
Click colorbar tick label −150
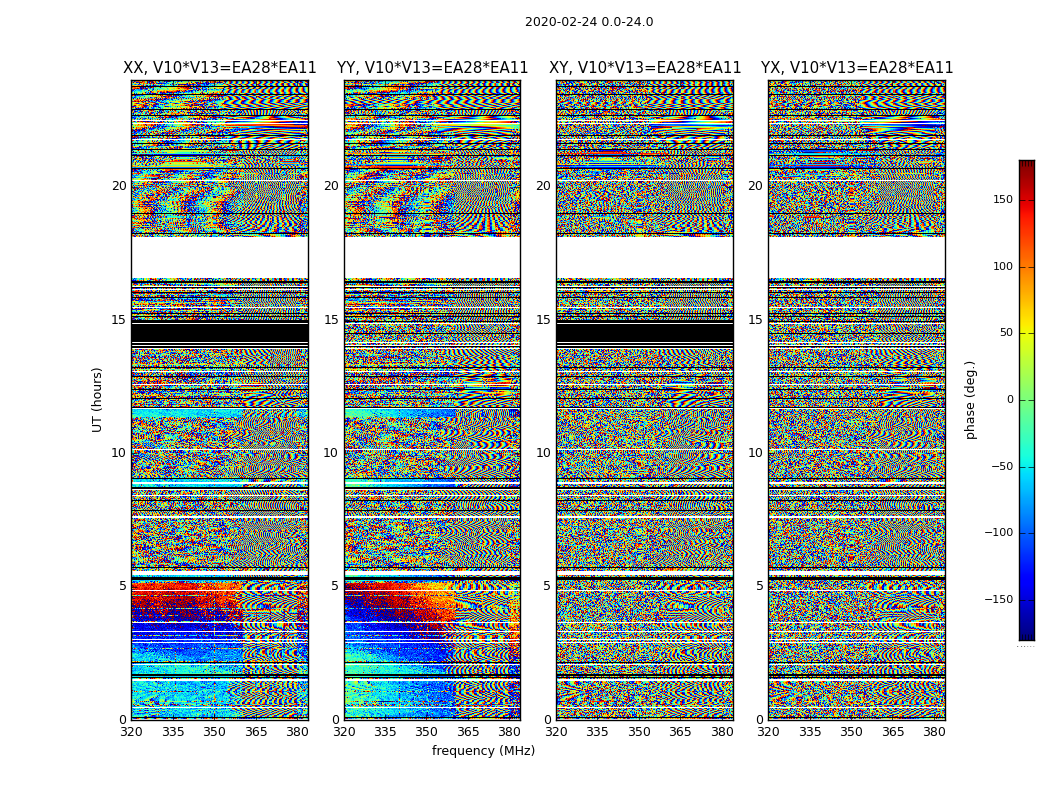(x=999, y=599)
